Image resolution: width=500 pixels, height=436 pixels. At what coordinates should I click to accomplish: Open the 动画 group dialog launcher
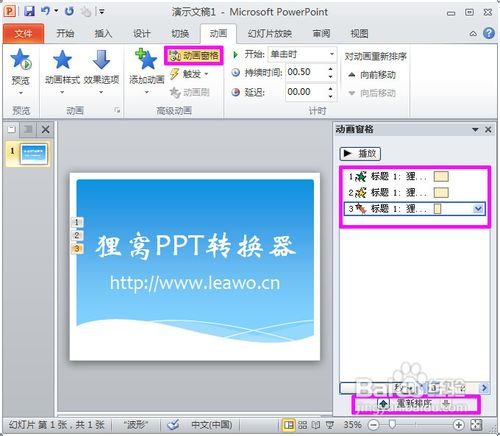click(117, 110)
